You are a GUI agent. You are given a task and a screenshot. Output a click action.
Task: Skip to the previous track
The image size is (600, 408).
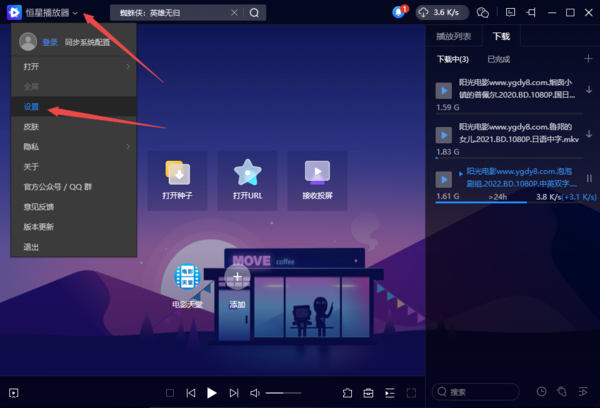[191, 393]
